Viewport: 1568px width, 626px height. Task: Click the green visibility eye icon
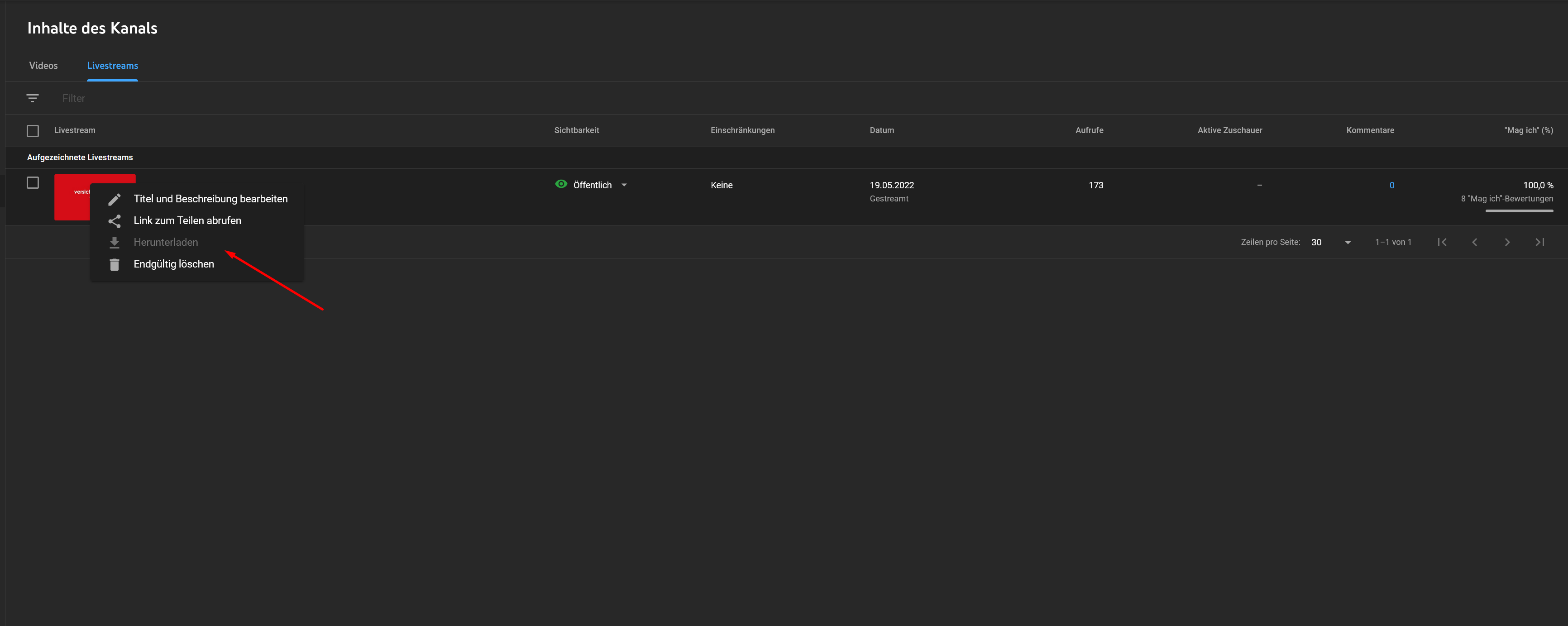(x=560, y=185)
